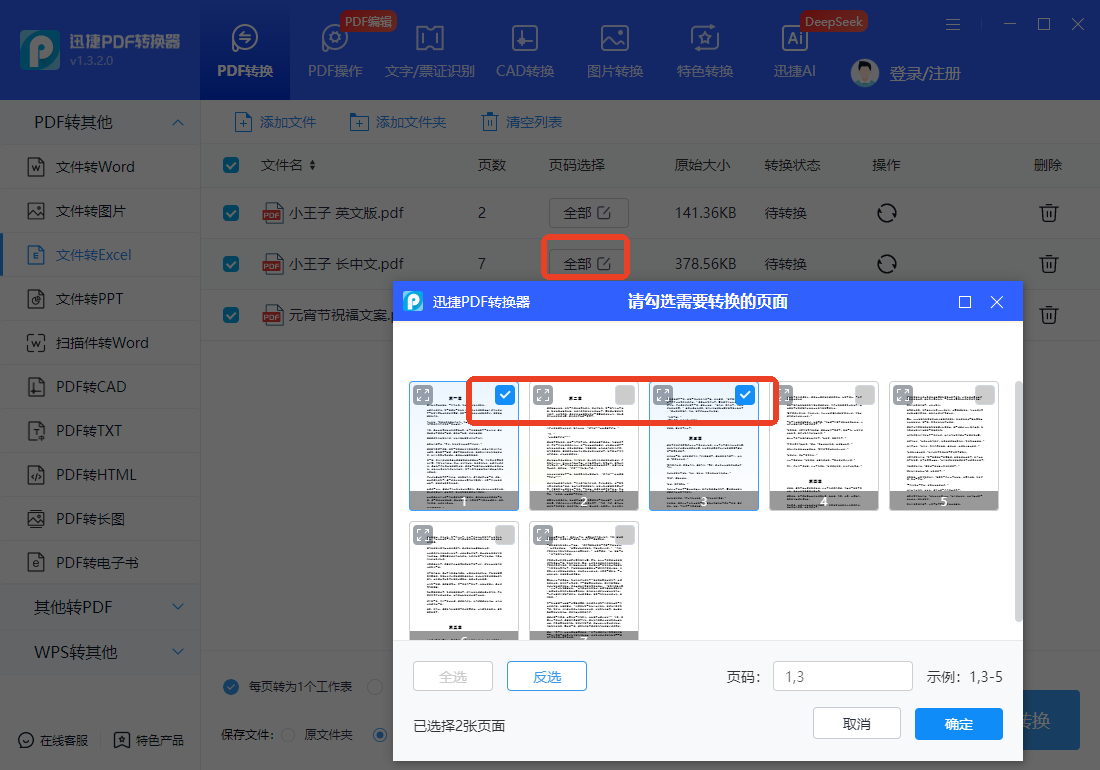Confirm with 确定 button
This screenshot has height=770, width=1100.
click(958, 724)
